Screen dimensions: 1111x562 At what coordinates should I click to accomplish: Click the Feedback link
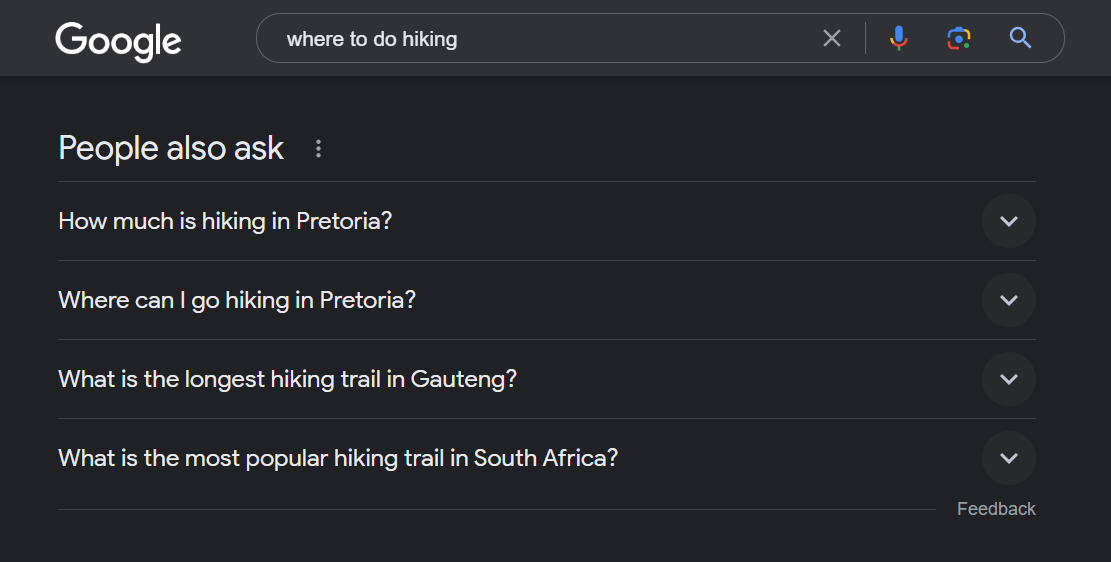(x=995, y=509)
